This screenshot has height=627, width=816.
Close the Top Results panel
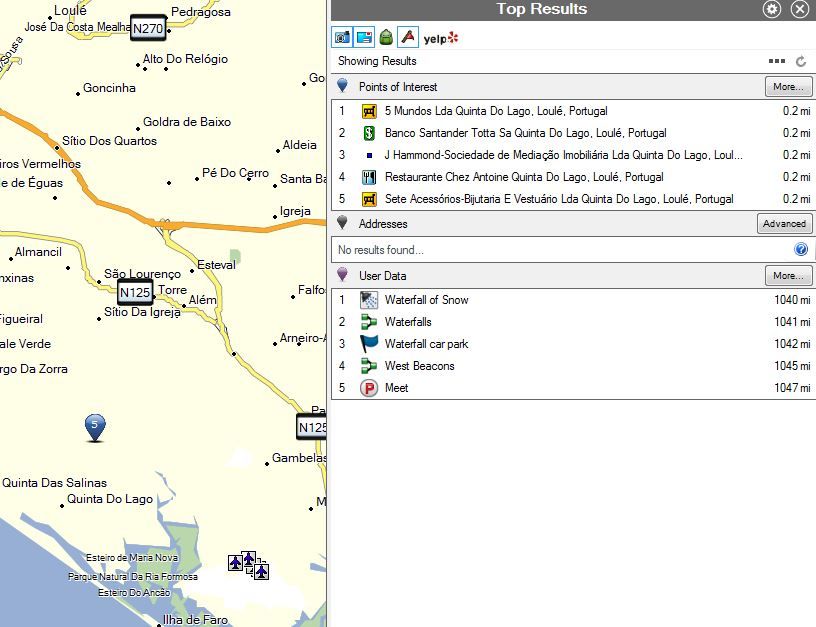point(799,9)
